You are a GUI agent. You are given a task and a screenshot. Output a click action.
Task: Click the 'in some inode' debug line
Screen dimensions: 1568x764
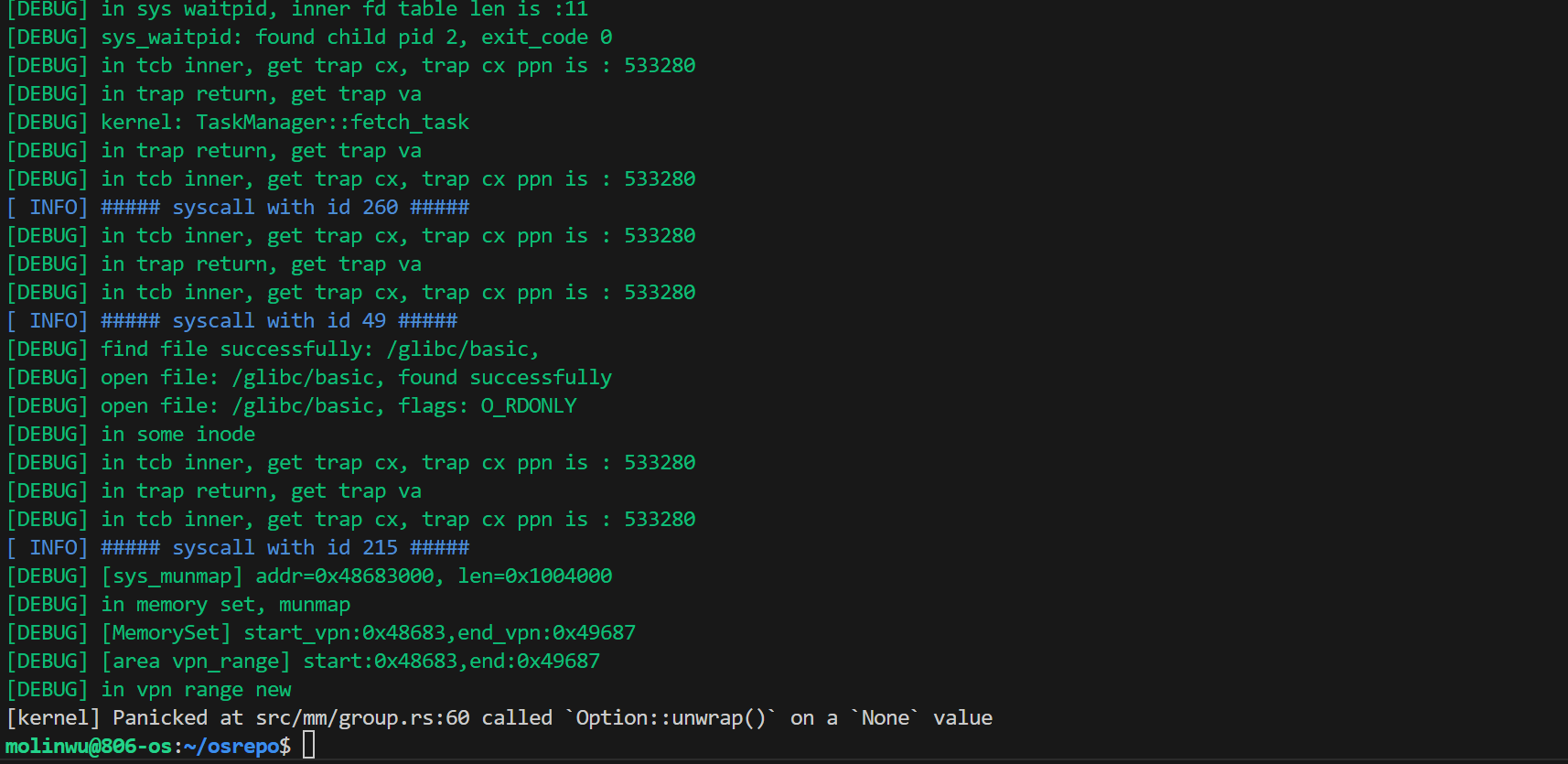[x=177, y=435]
